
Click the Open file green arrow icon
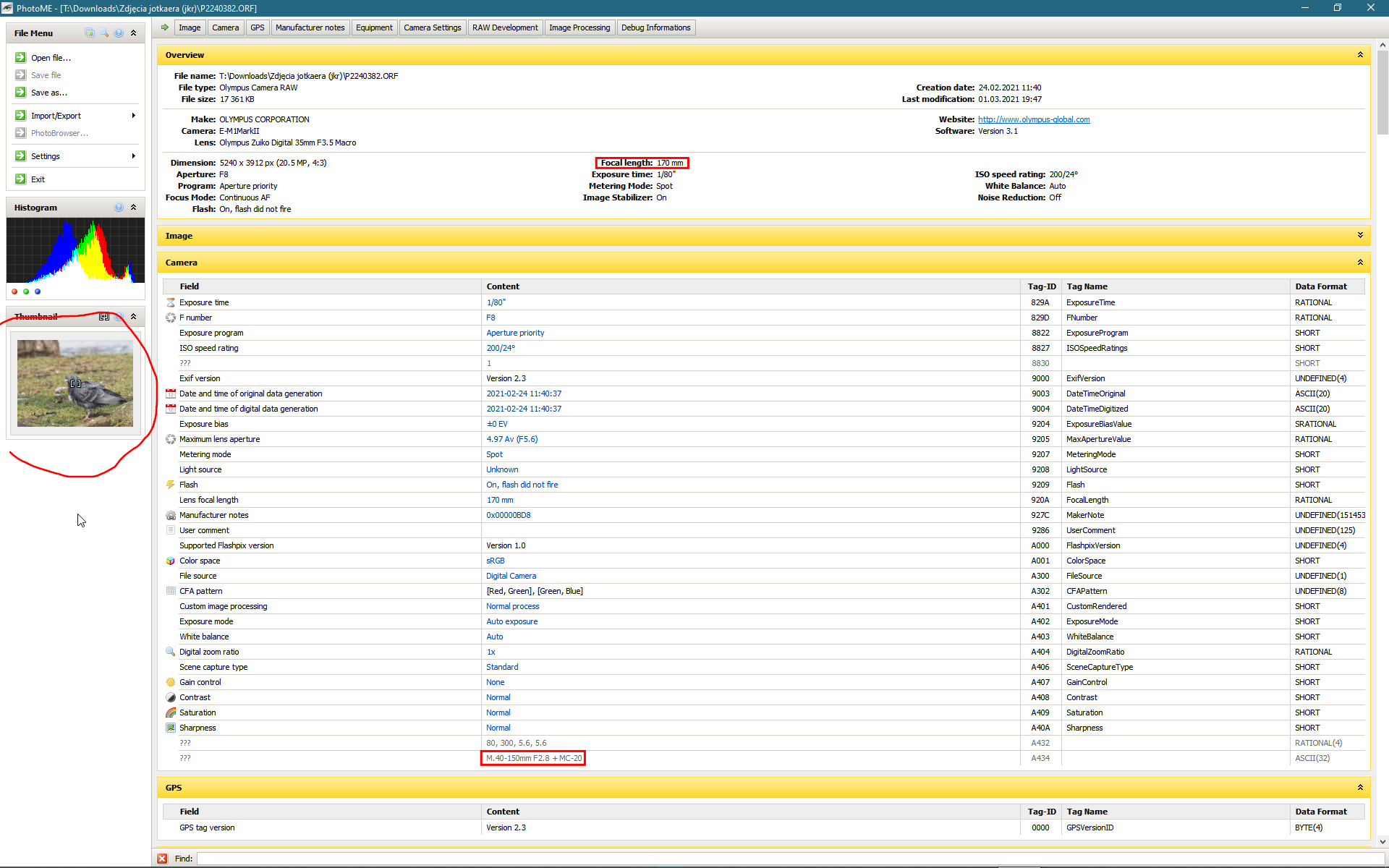coord(20,57)
